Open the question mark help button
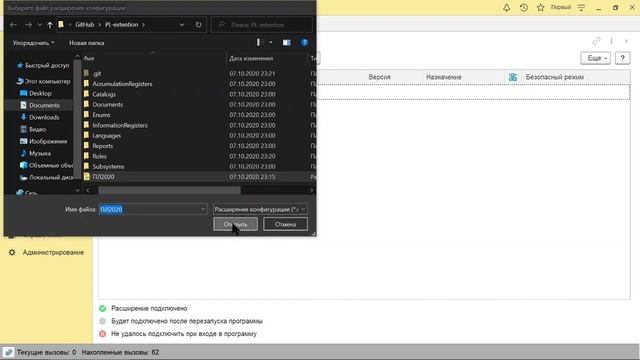The image size is (640, 360). 622,58
